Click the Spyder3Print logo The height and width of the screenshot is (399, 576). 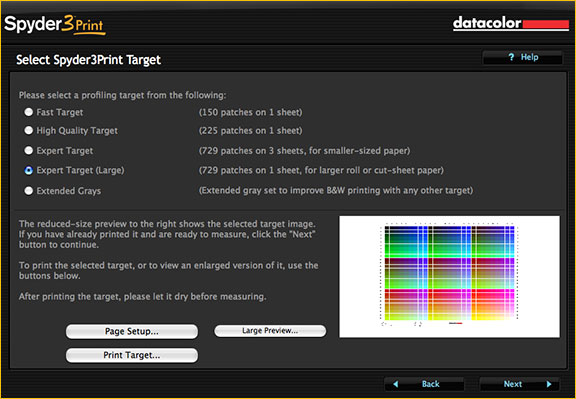coord(55,25)
